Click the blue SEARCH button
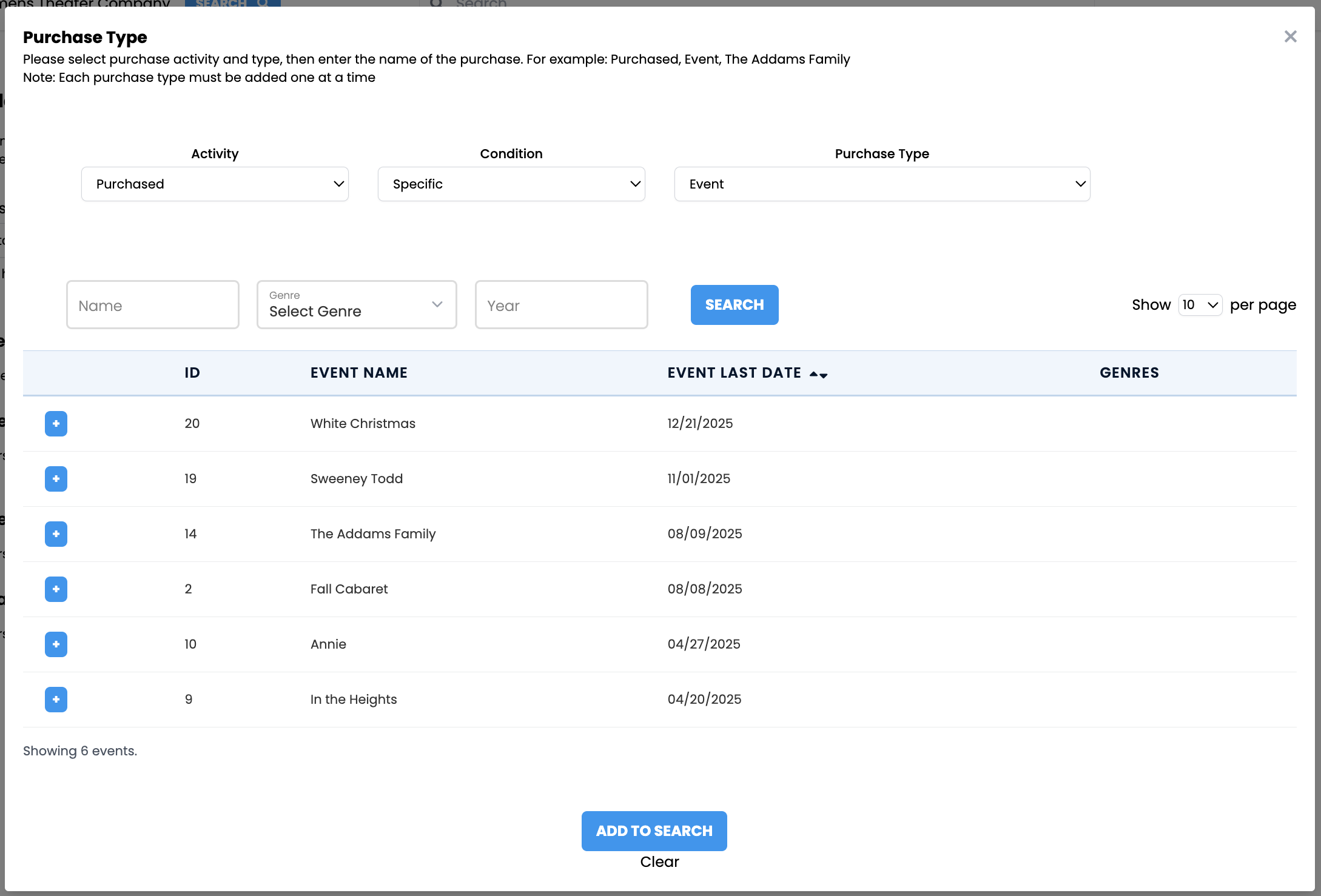 click(734, 305)
